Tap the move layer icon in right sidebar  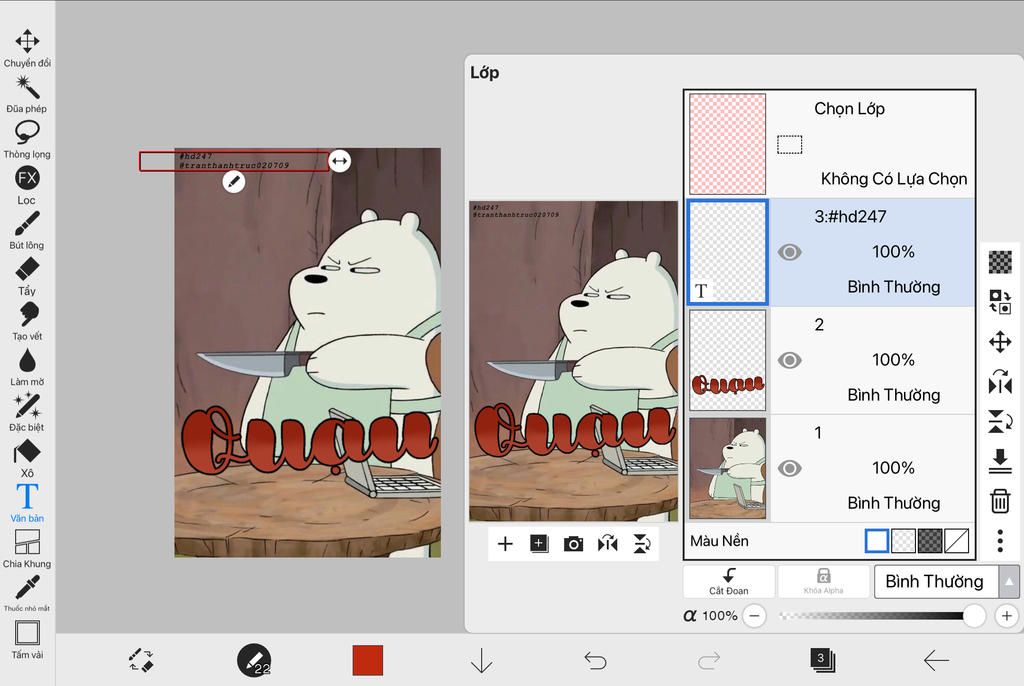click(1000, 342)
